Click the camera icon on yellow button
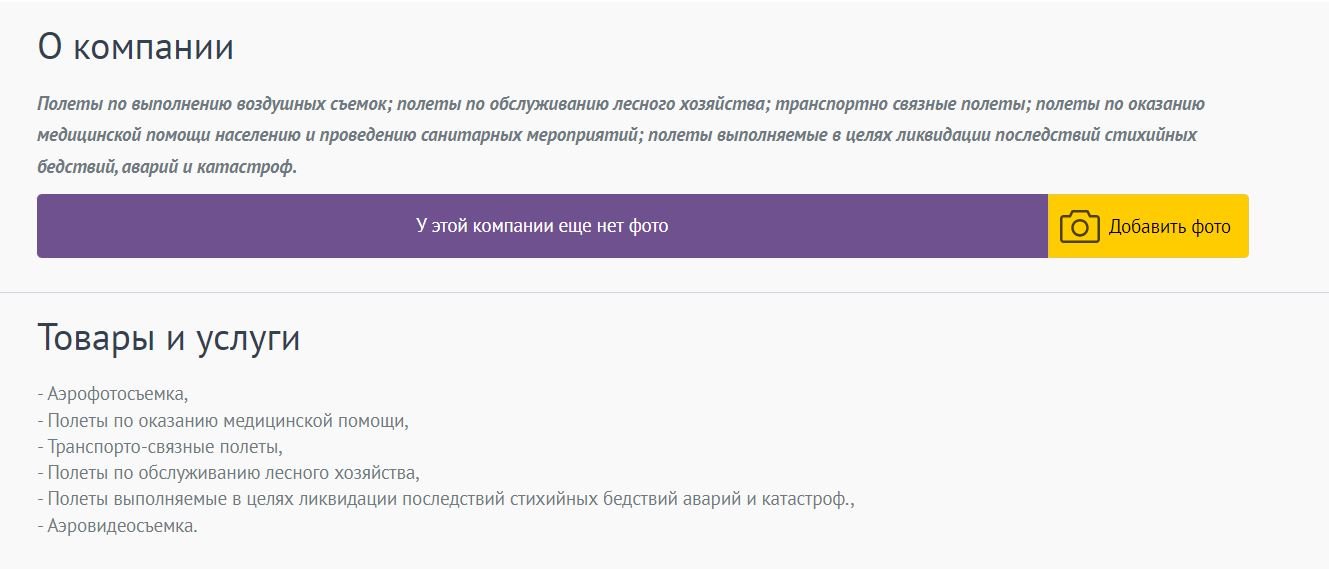The width and height of the screenshot is (1329, 569). [x=1079, y=227]
